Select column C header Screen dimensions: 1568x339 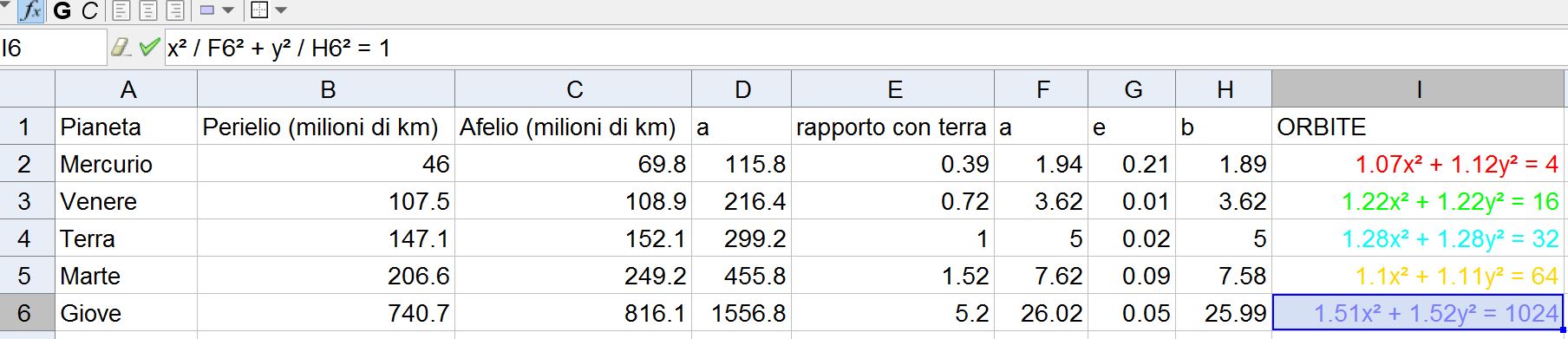573,89
